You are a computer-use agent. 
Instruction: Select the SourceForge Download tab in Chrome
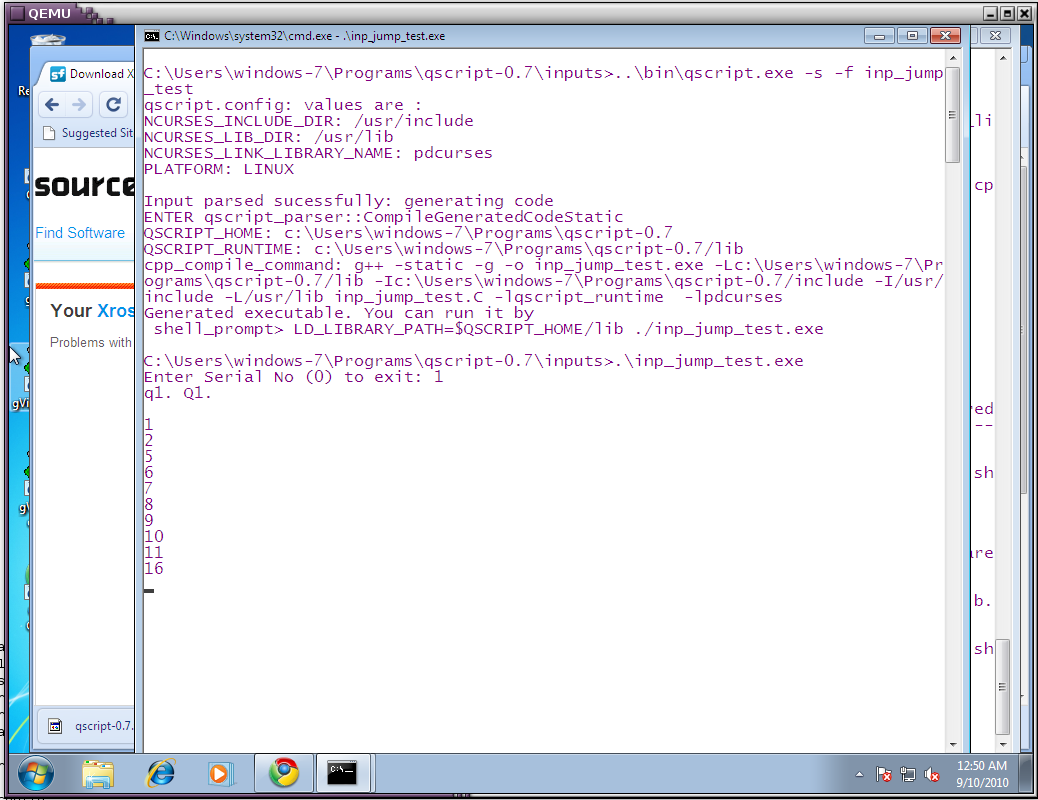point(90,74)
